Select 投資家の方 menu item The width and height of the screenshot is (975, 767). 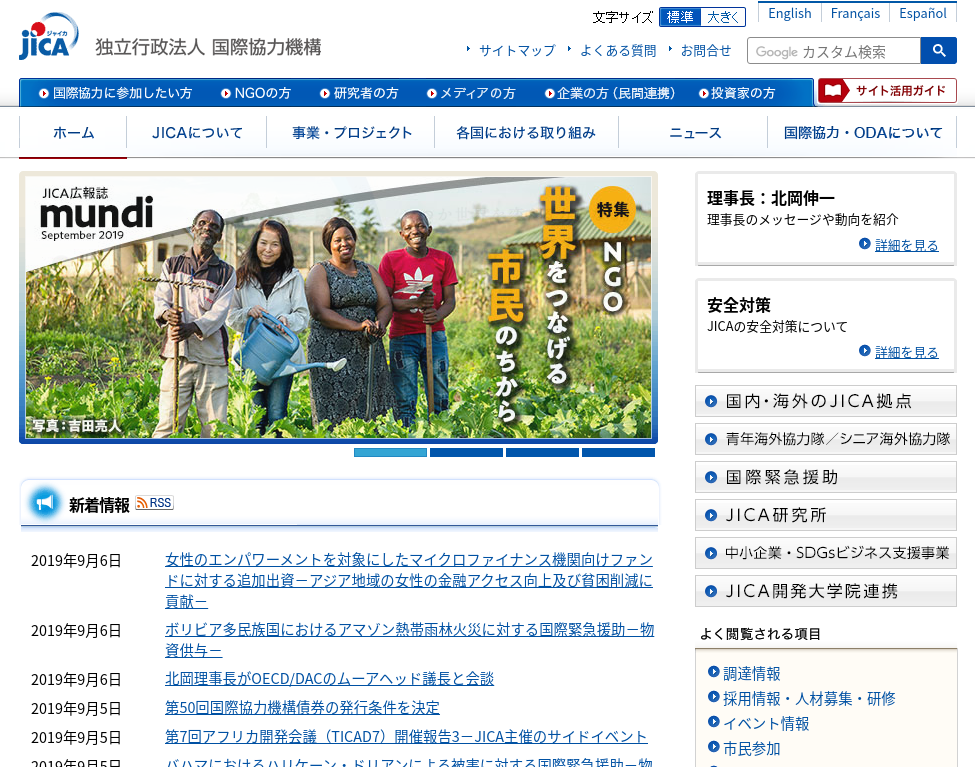coord(737,93)
